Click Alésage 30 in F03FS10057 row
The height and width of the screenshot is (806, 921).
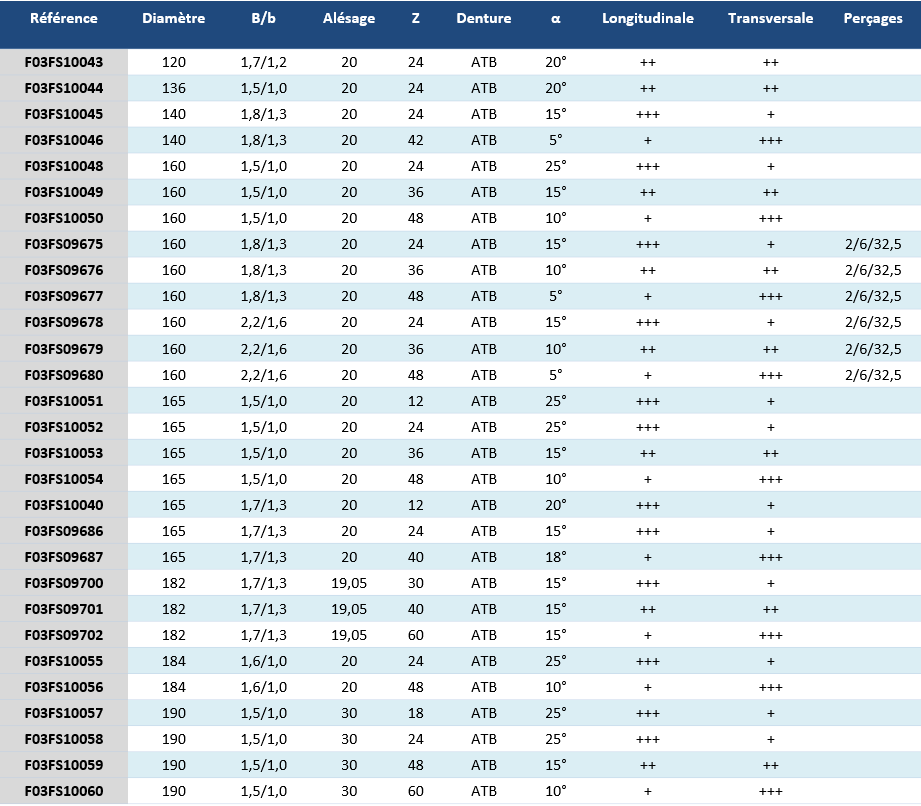pyautogui.click(x=349, y=713)
